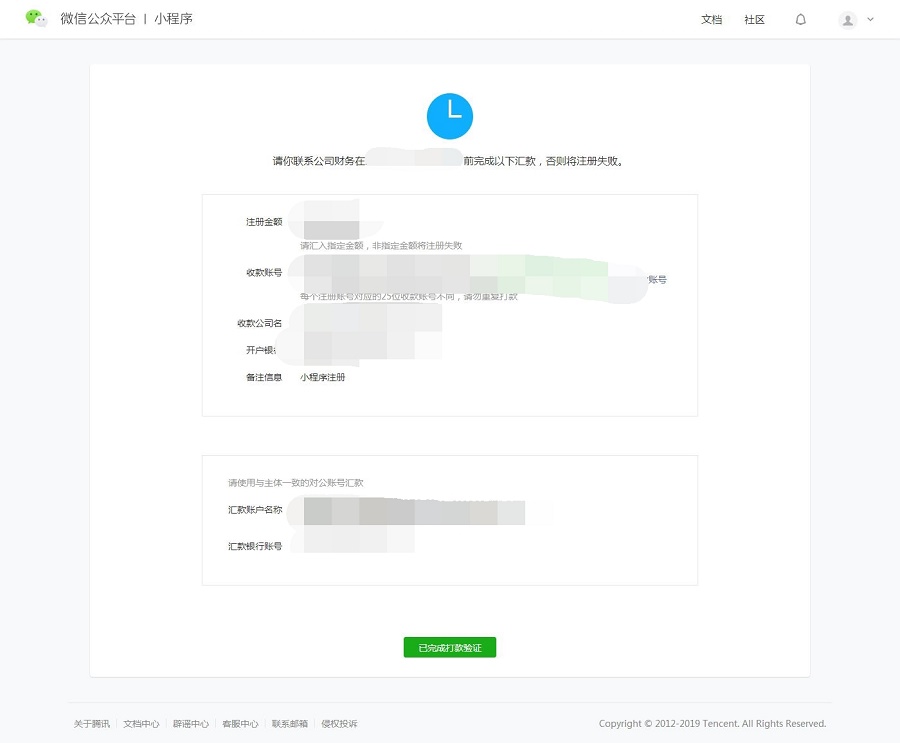
Task: Open the 联系邮箱 footer link
Action: (290, 724)
